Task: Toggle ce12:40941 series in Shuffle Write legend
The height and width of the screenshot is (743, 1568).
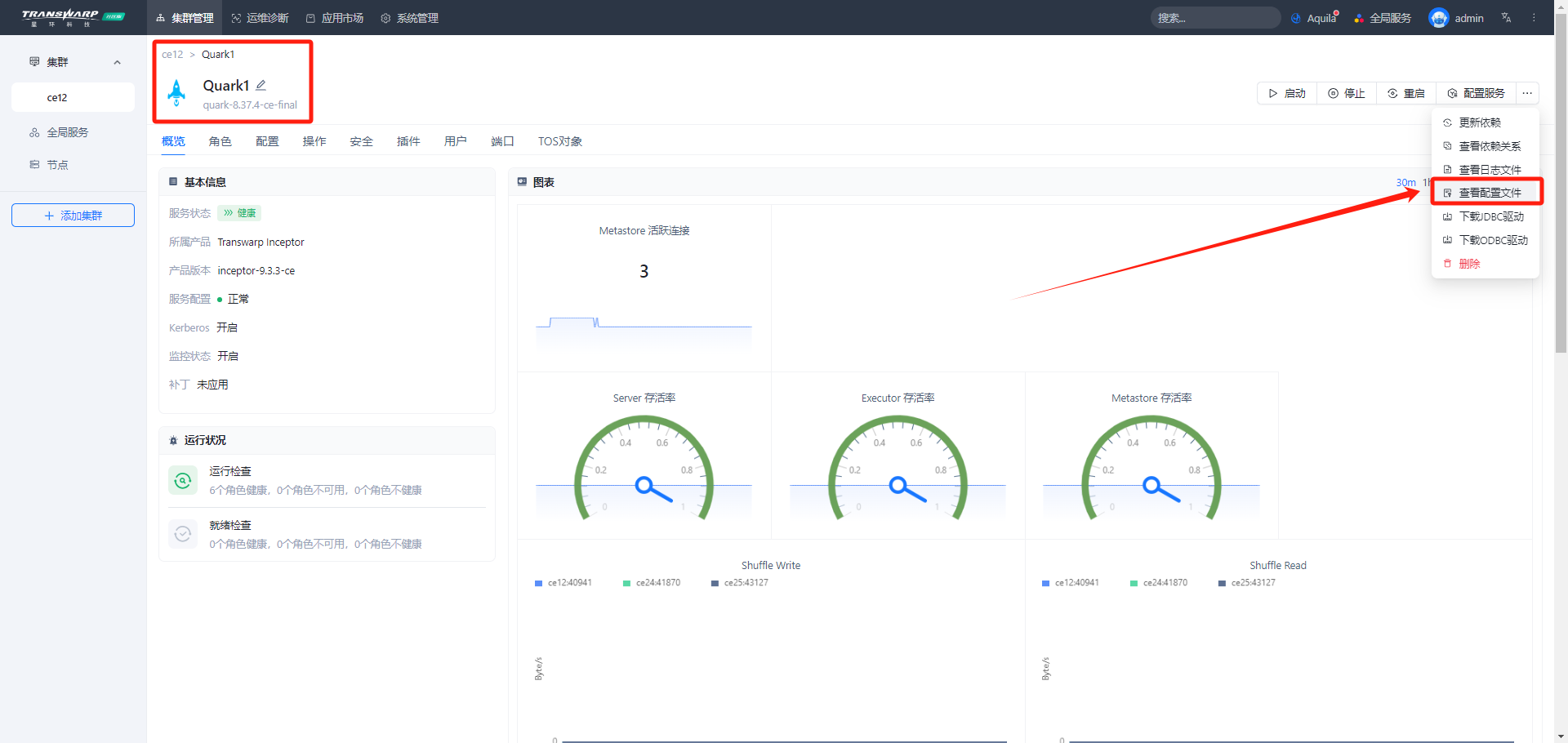Action: coord(563,583)
